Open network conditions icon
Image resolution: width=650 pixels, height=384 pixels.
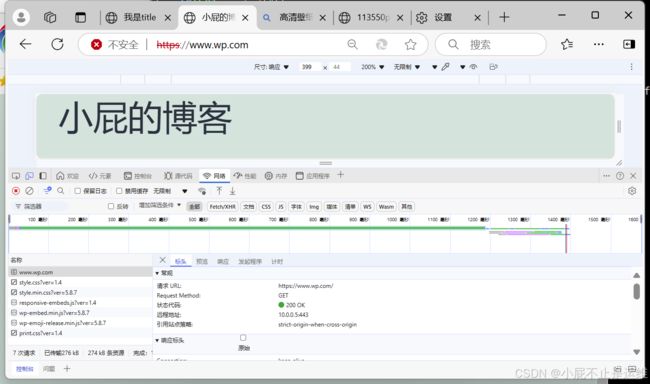[202, 191]
